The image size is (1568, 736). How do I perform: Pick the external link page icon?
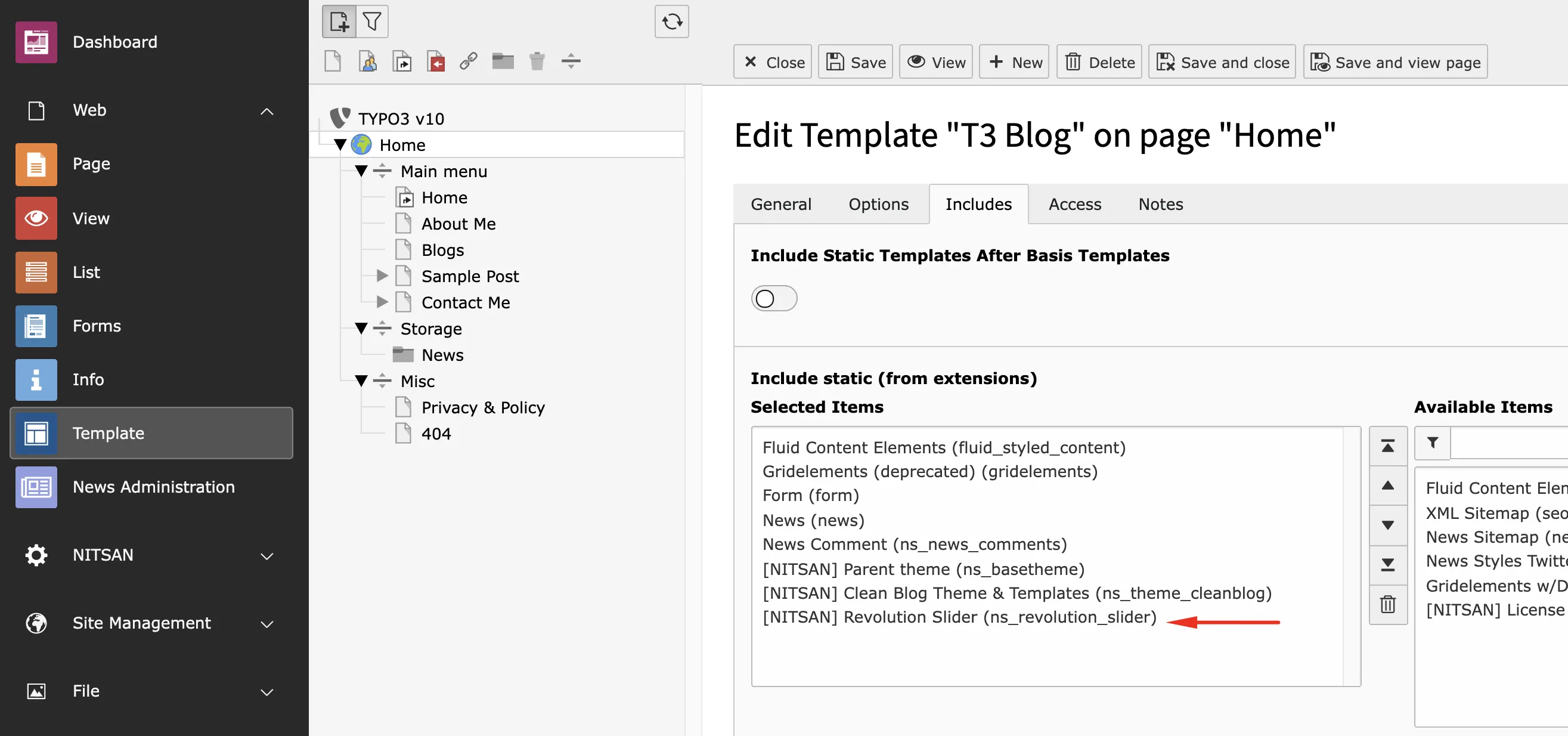(x=468, y=61)
